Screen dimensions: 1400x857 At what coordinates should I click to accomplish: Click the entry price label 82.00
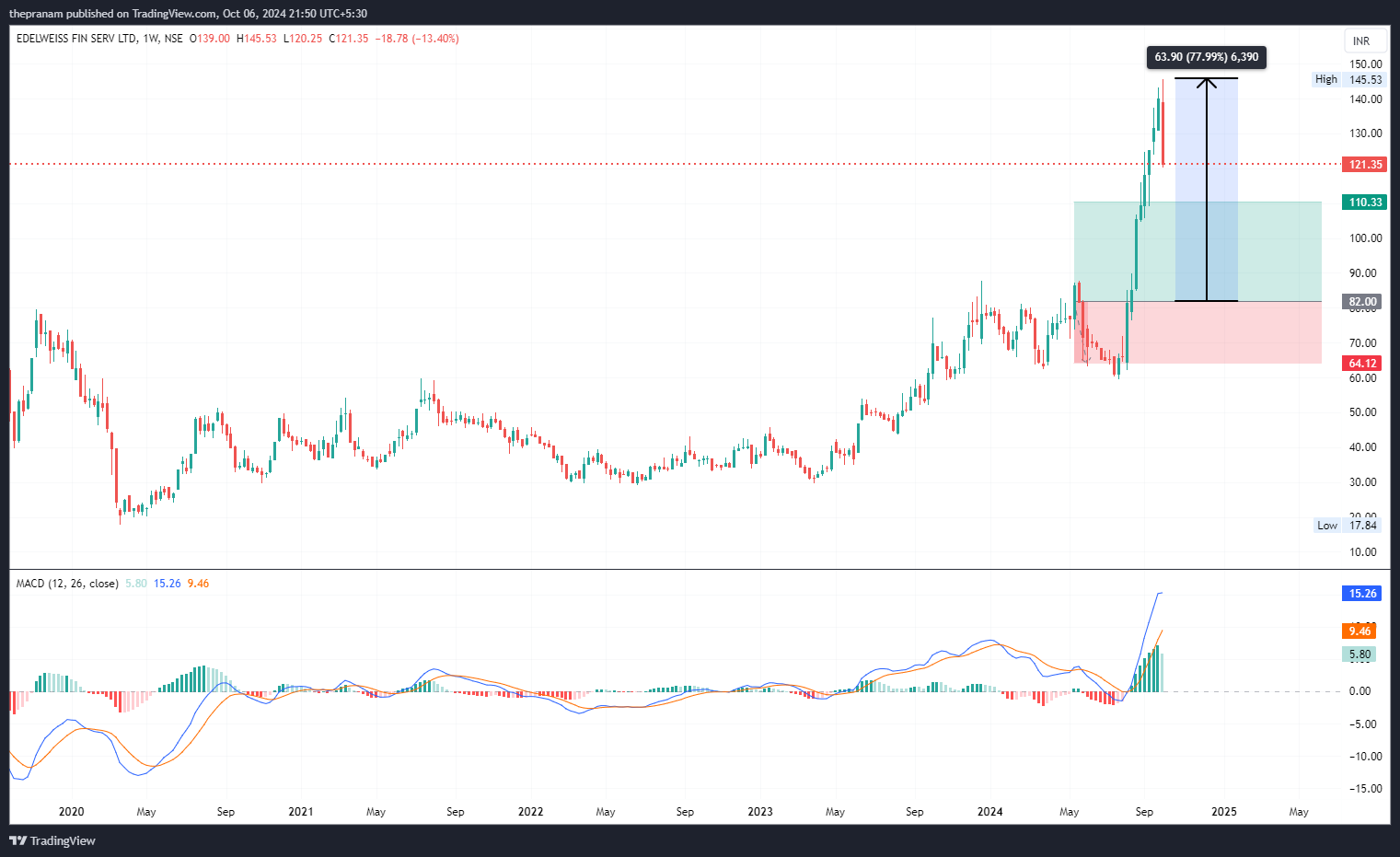[1361, 302]
